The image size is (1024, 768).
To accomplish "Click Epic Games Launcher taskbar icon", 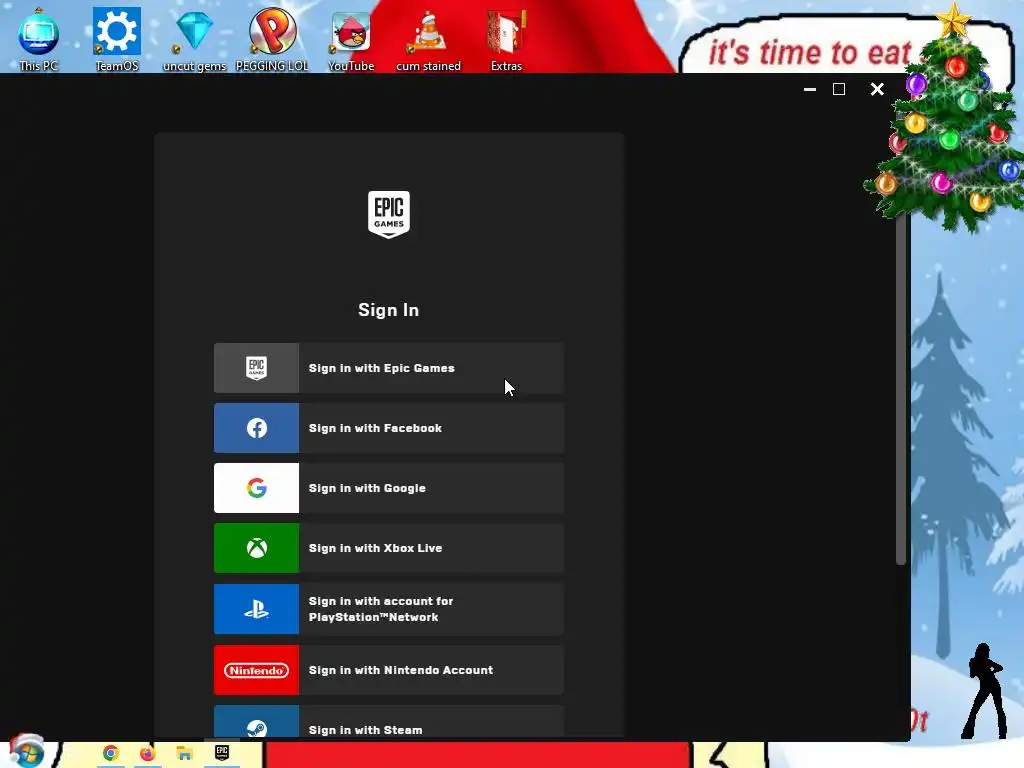I will (222, 754).
